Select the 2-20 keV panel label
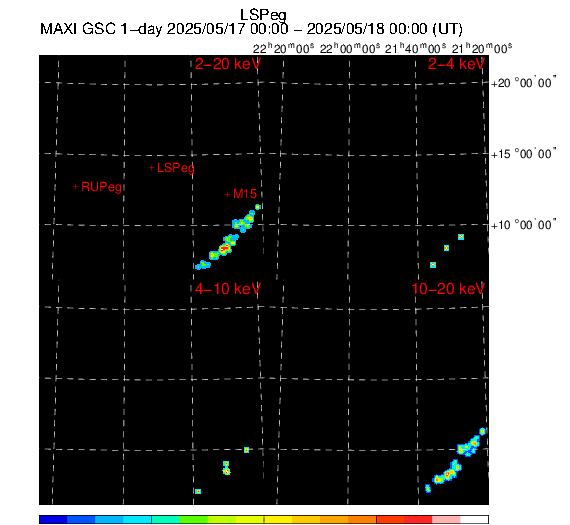The width and height of the screenshot is (570, 525). [x=228, y=64]
